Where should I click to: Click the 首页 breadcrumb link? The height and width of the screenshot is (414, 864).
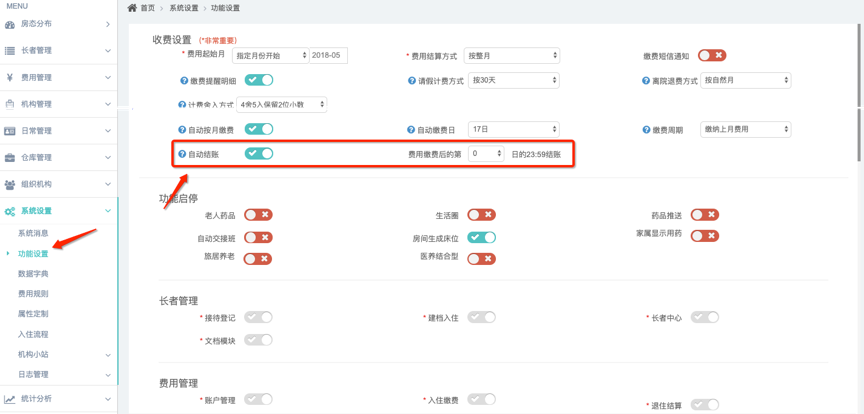147,8
